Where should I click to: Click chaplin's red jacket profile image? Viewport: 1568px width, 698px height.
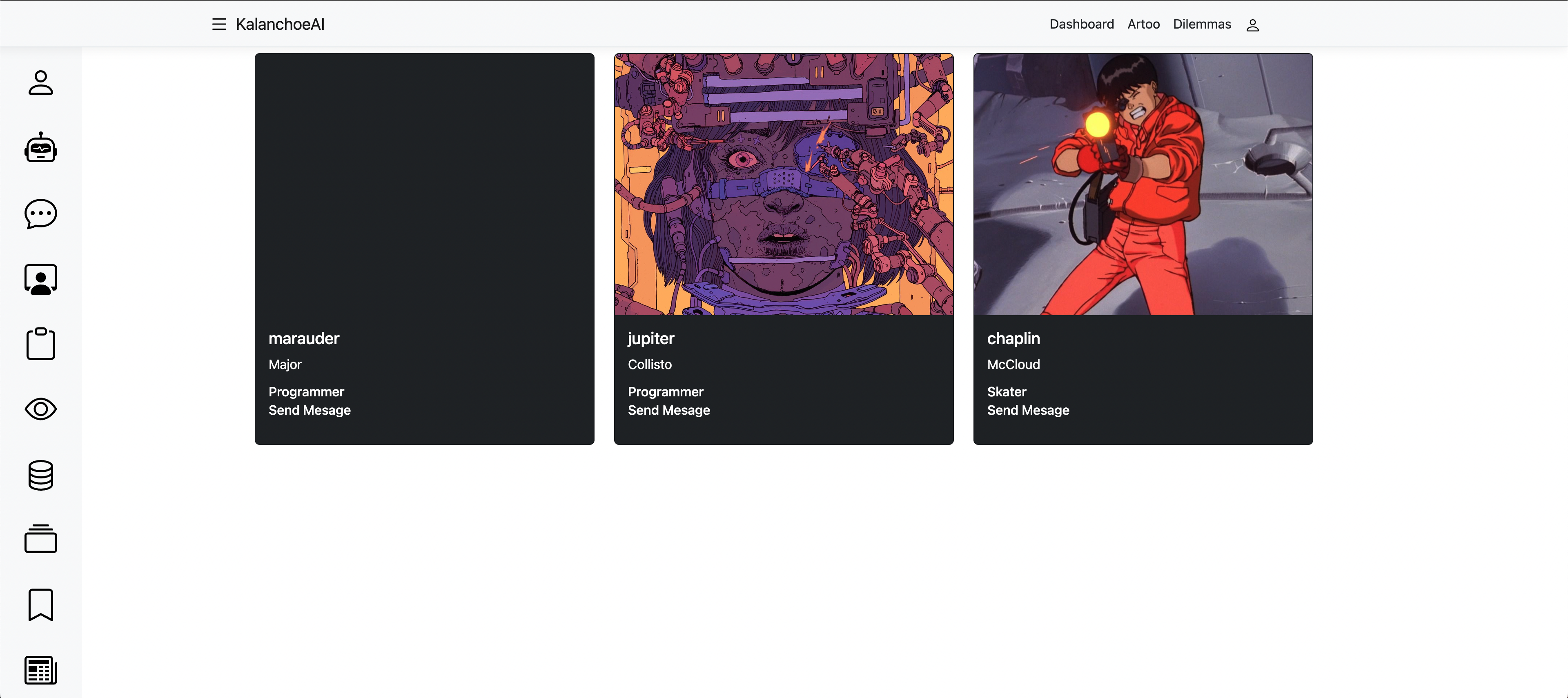tap(1143, 184)
